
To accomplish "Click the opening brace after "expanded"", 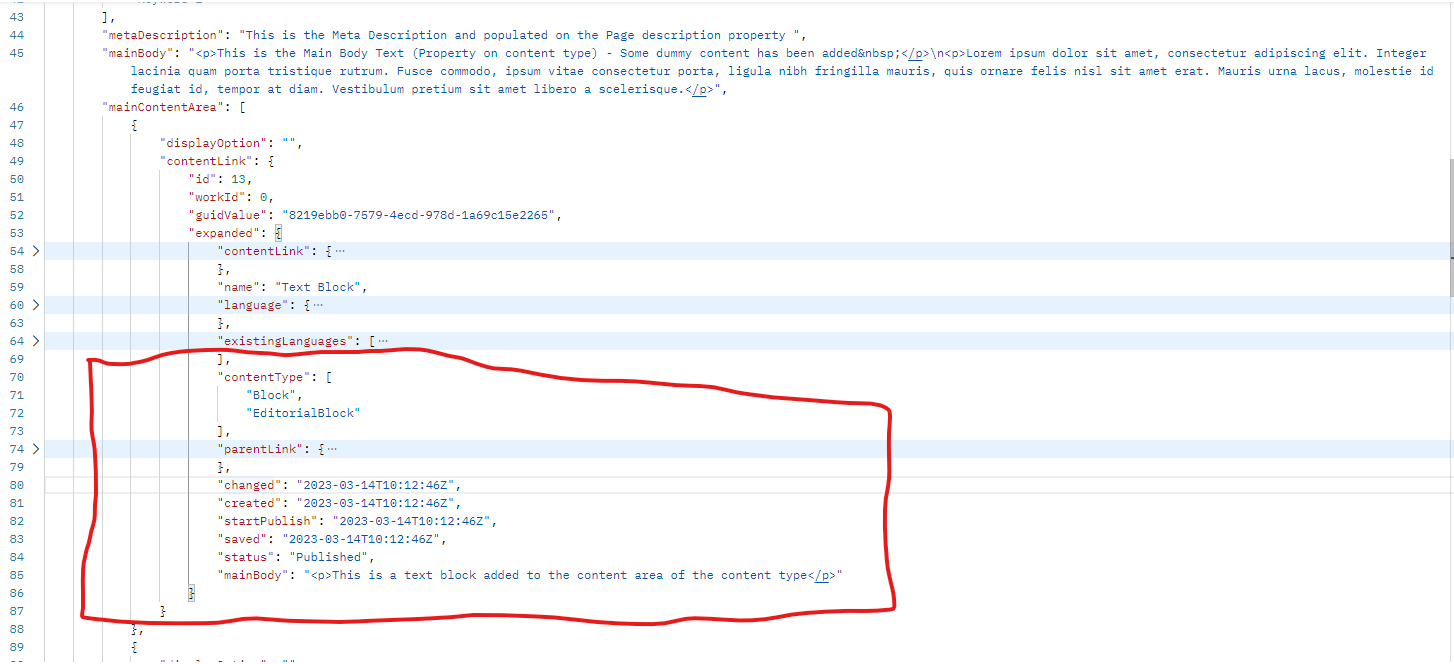I will [x=279, y=233].
